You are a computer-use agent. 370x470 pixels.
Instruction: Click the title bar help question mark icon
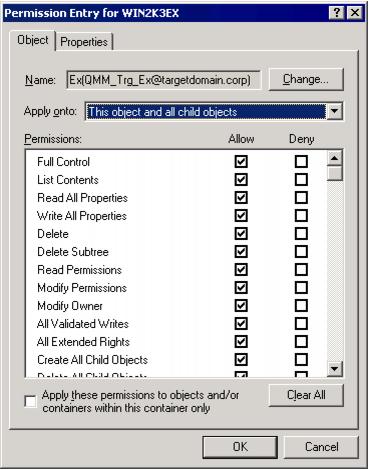pyautogui.click(x=337, y=13)
